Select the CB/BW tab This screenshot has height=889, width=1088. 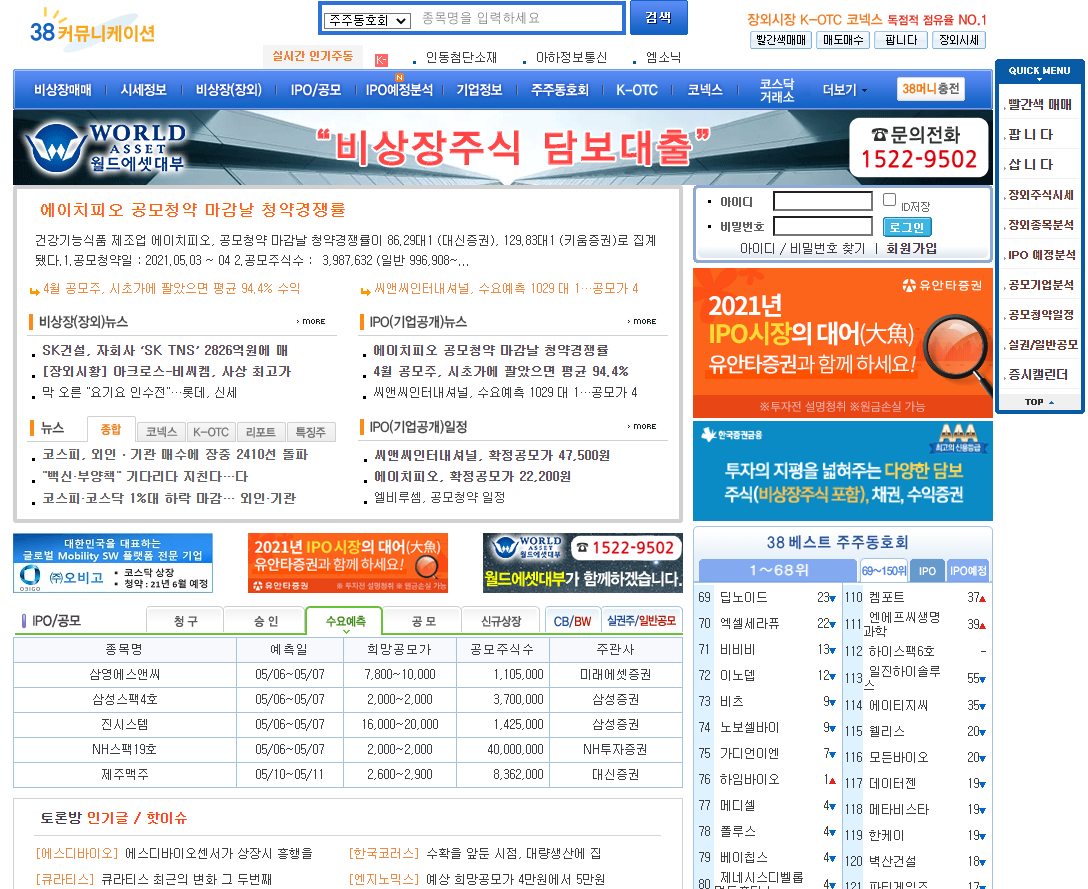[x=572, y=621]
